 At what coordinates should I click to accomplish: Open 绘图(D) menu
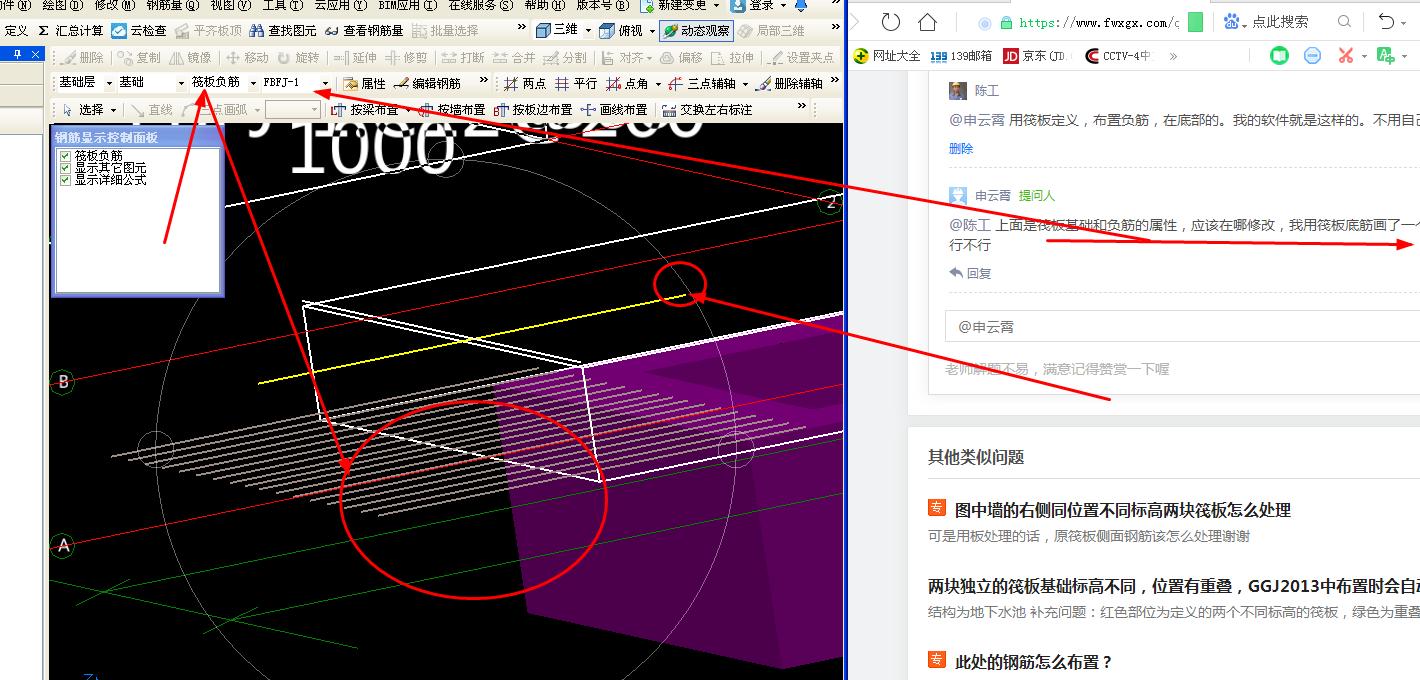[64, 5]
